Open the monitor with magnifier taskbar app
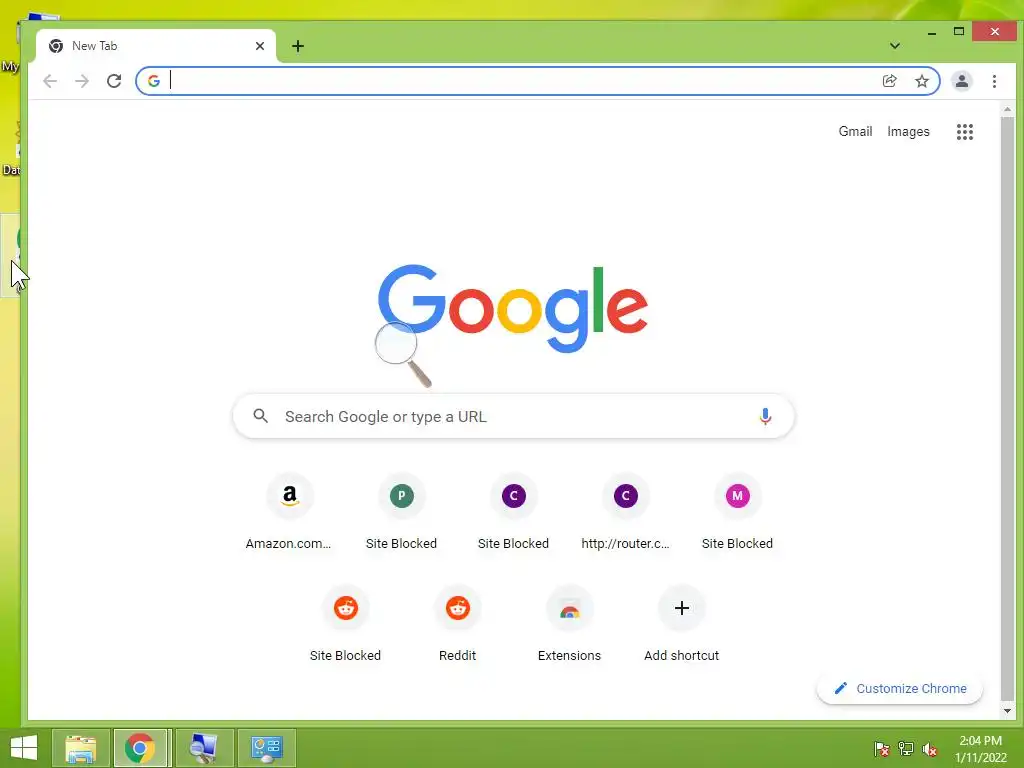This screenshot has height=768, width=1024. click(x=204, y=748)
